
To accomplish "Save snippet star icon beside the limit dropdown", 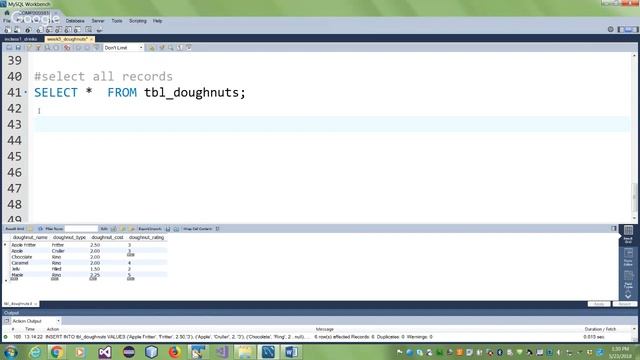I will pos(151,48).
